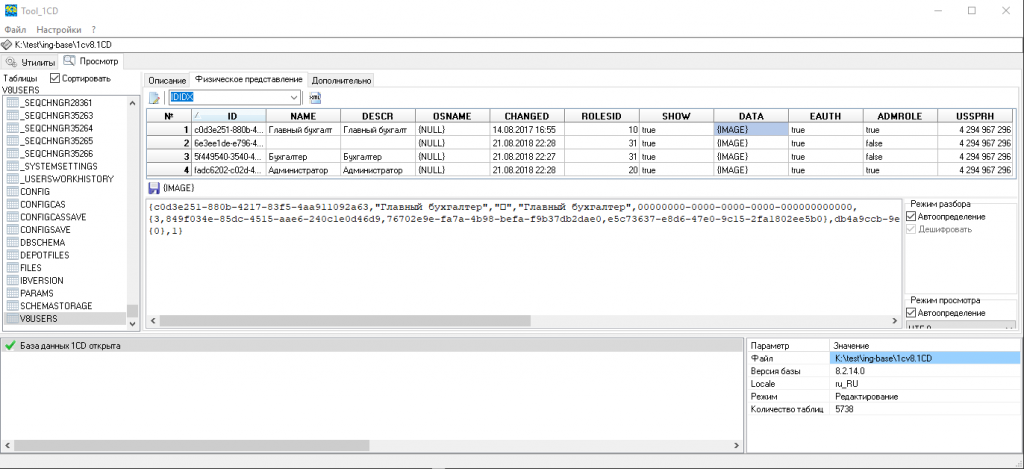This screenshot has height=469, width=1024.
Task: Click the ADMROLE column header
Action: [x=900, y=116]
